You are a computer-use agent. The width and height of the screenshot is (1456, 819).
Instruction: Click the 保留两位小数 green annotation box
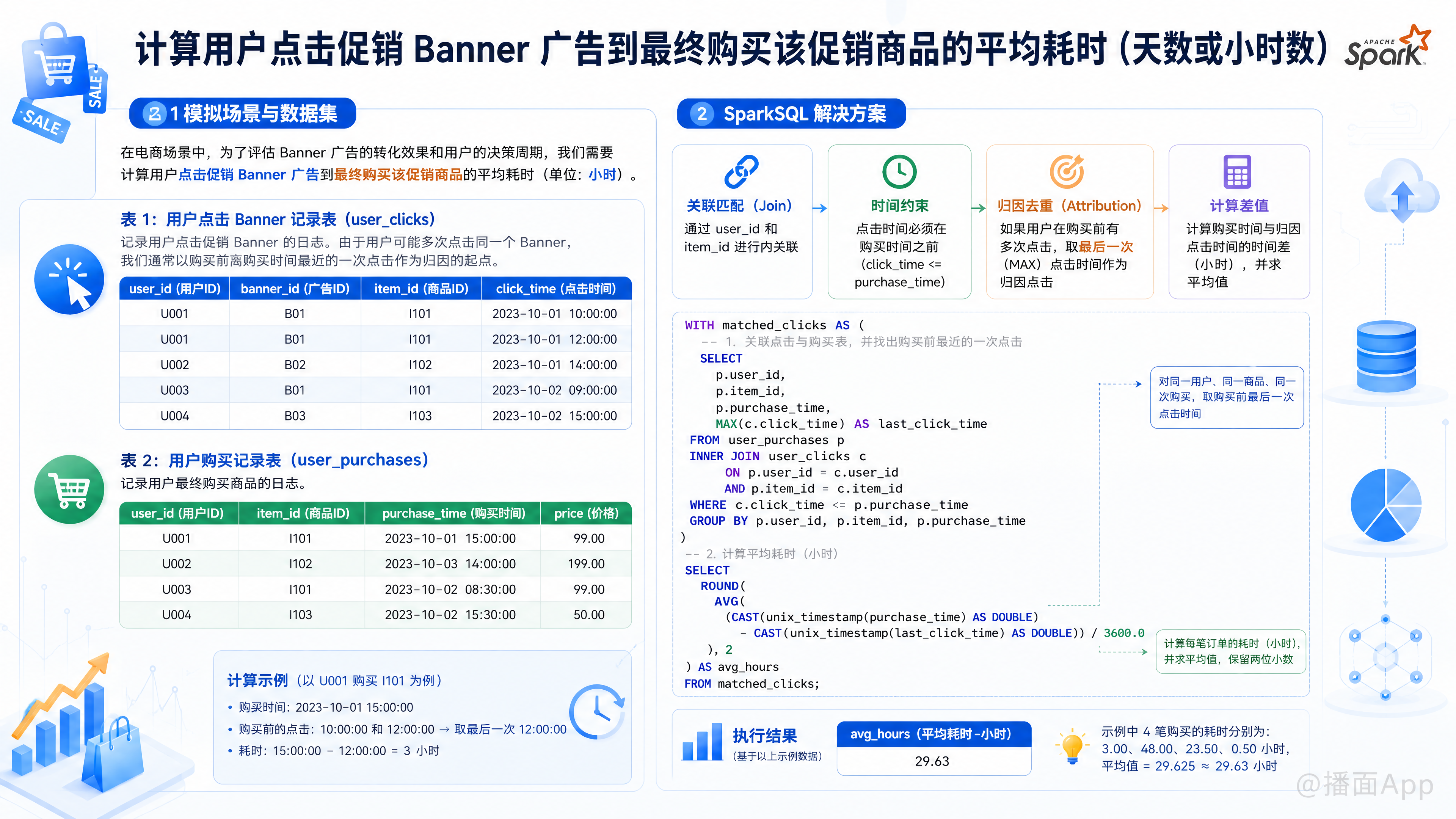point(1231,651)
